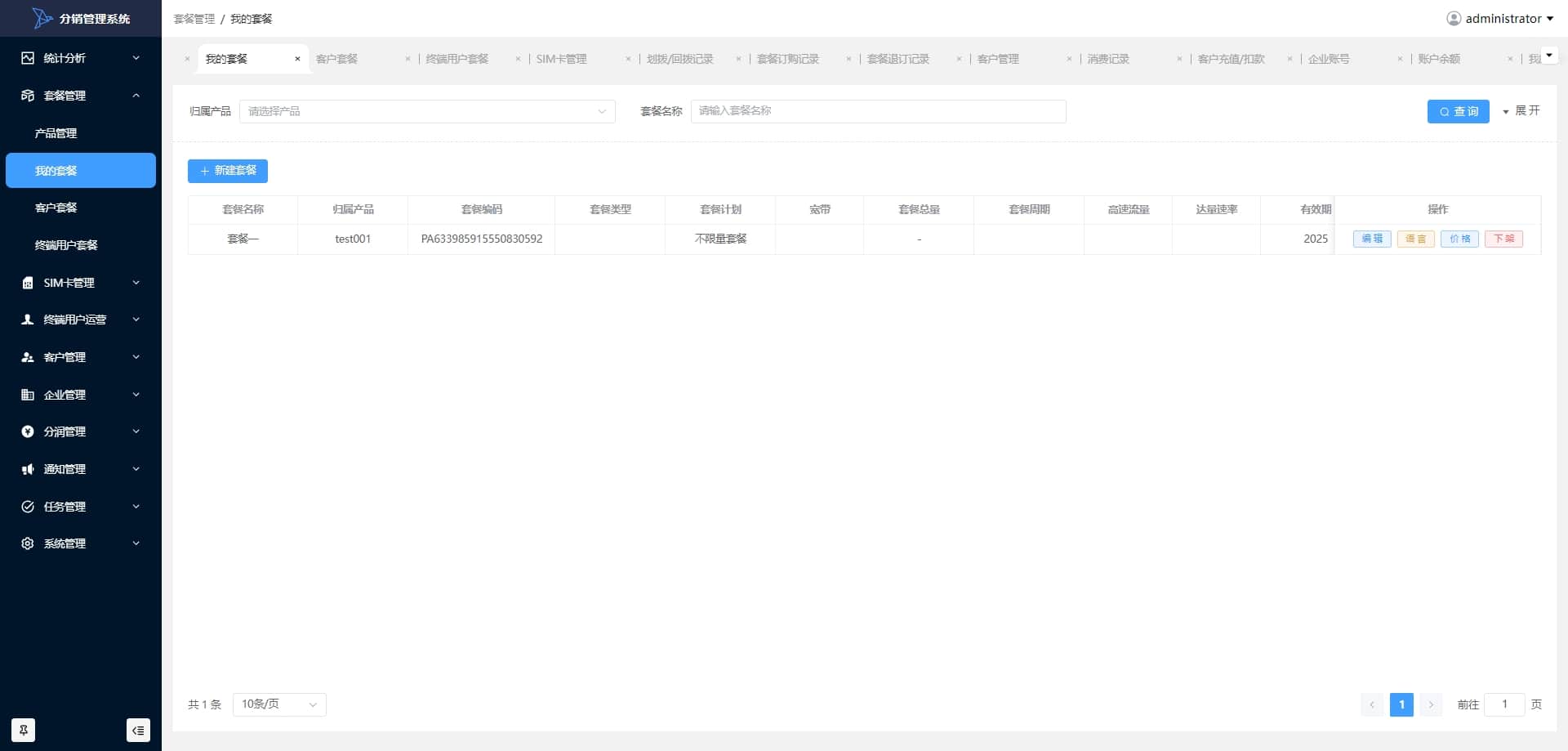Click the 通知管理 megaphone icon

pyautogui.click(x=28, y=469)
